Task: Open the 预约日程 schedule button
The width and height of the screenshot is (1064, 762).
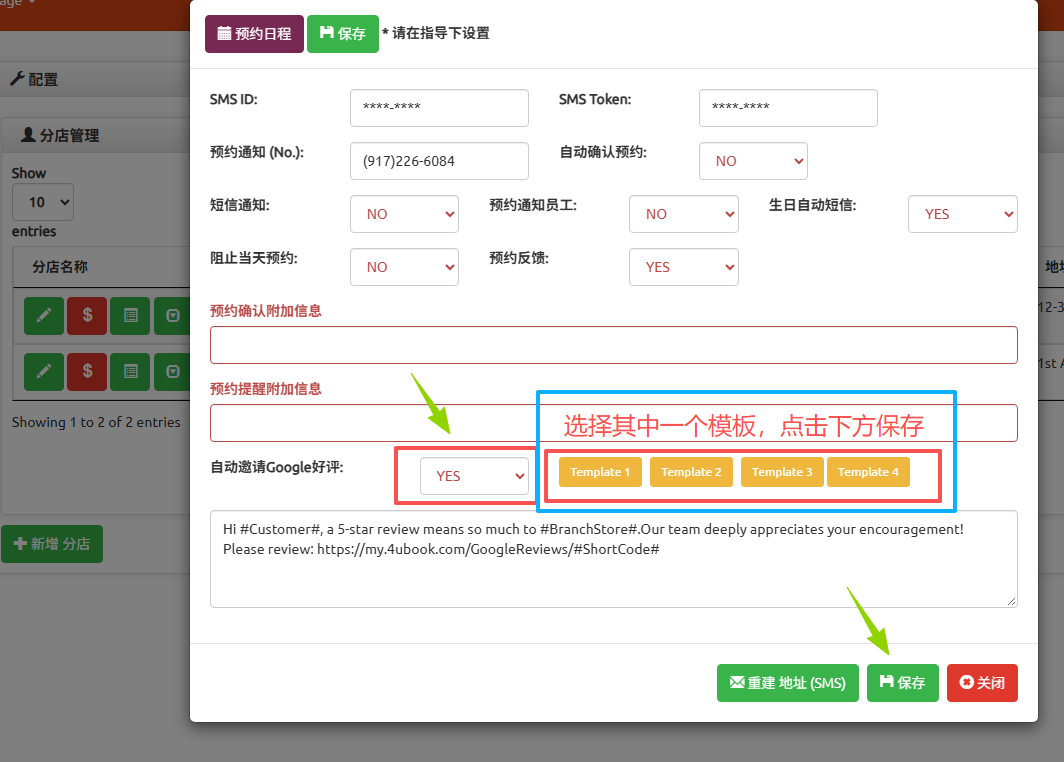Action: 254,34
